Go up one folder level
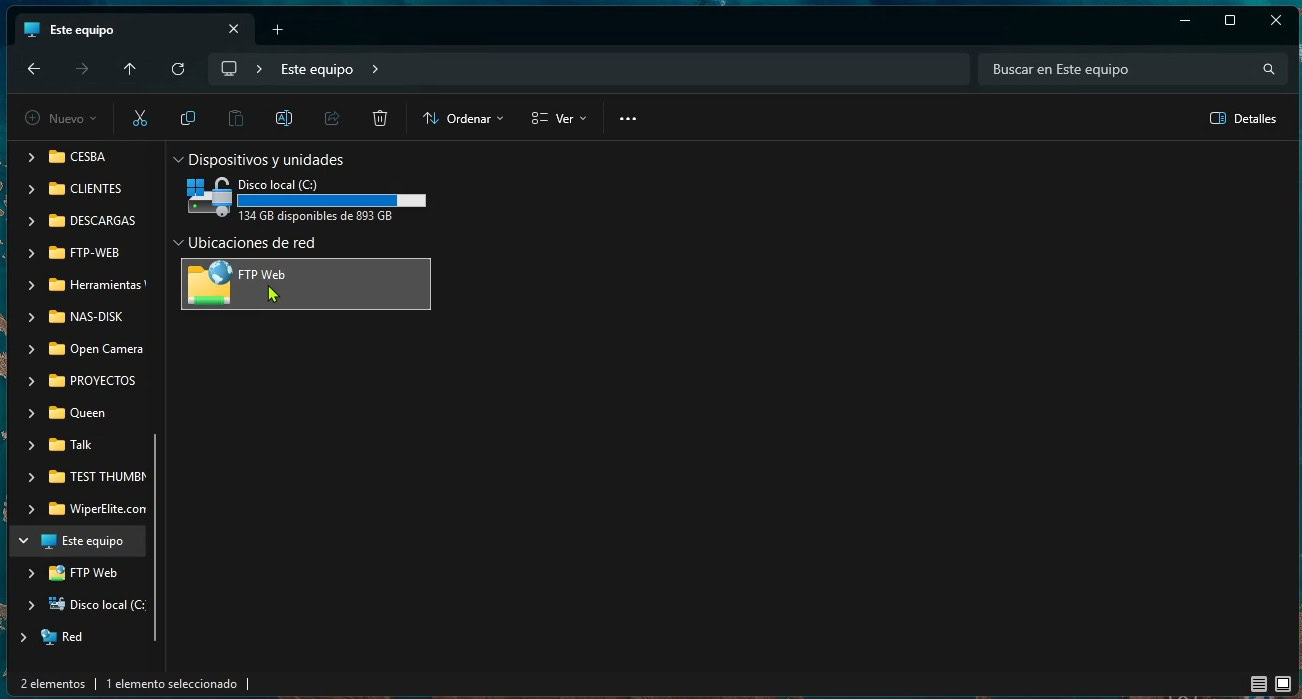 click(x=130, y=69)
